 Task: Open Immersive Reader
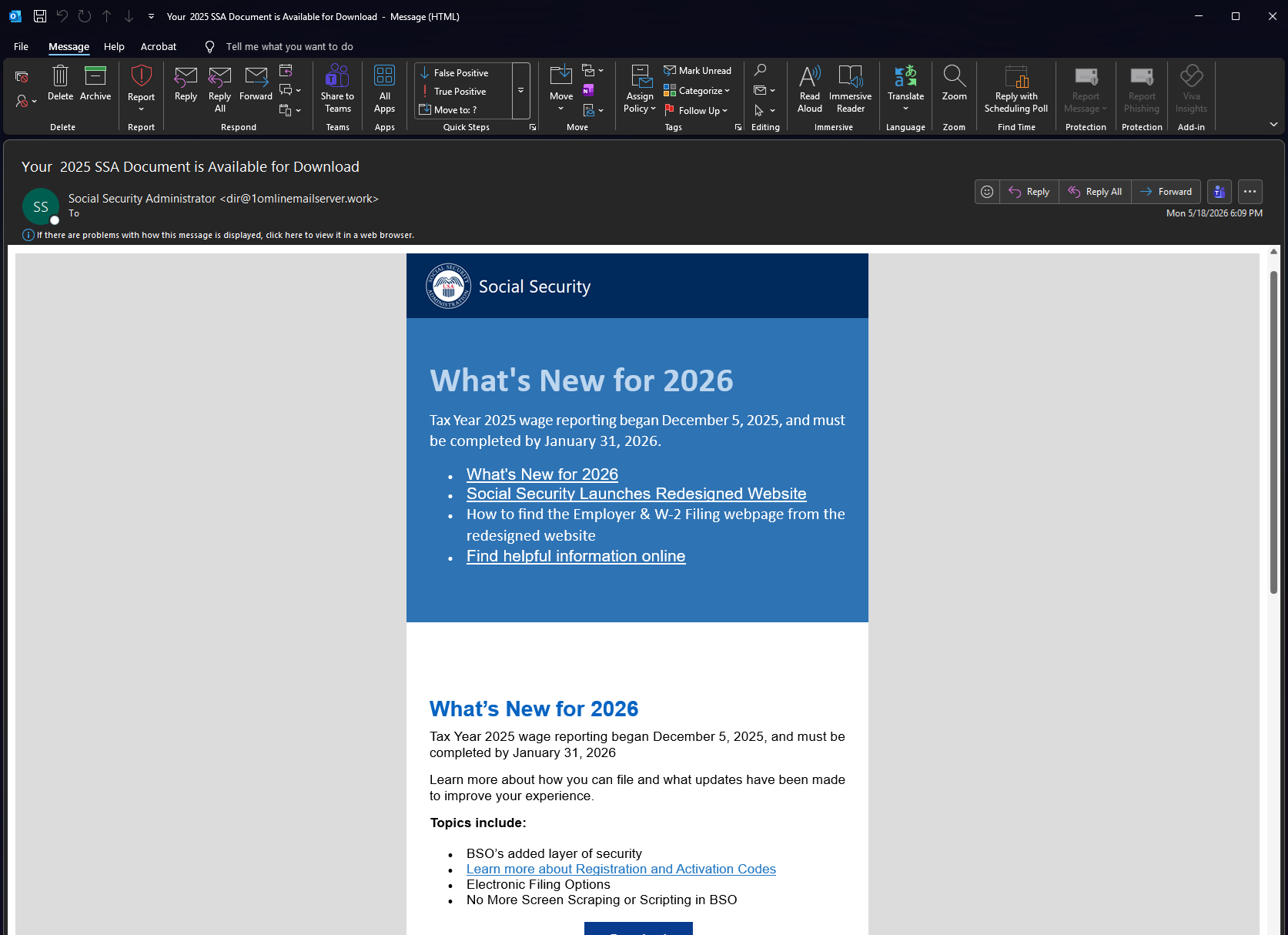pyautogui.click(x=851, y=89)
